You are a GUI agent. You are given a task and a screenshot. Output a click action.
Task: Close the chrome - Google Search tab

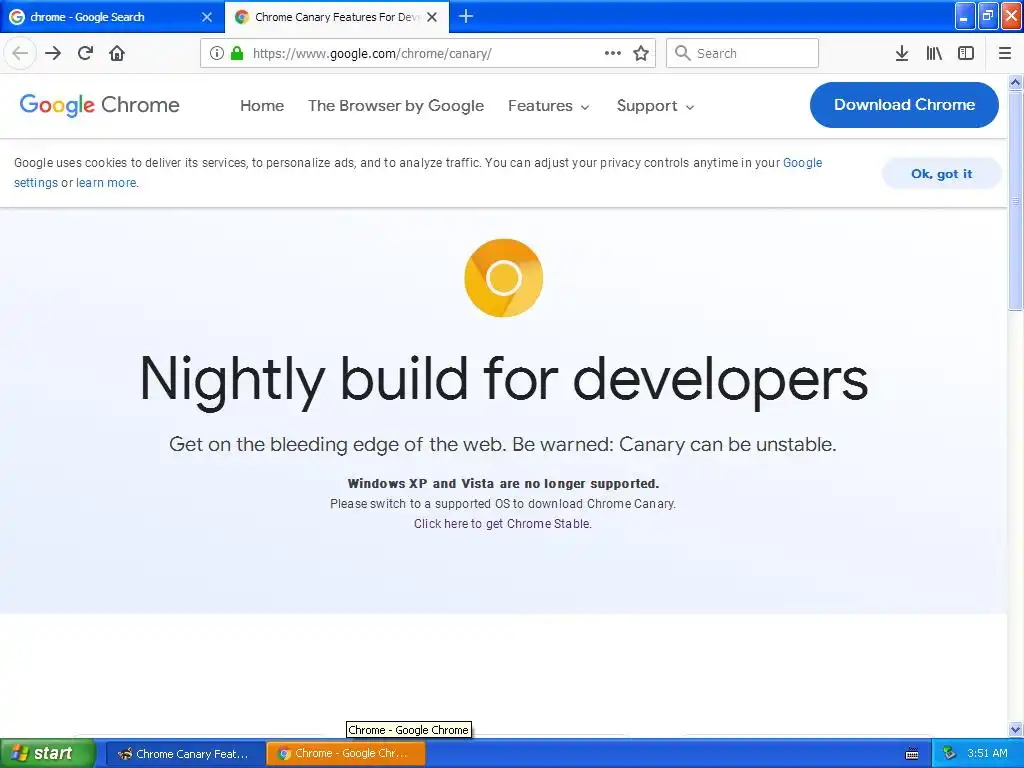207,17
